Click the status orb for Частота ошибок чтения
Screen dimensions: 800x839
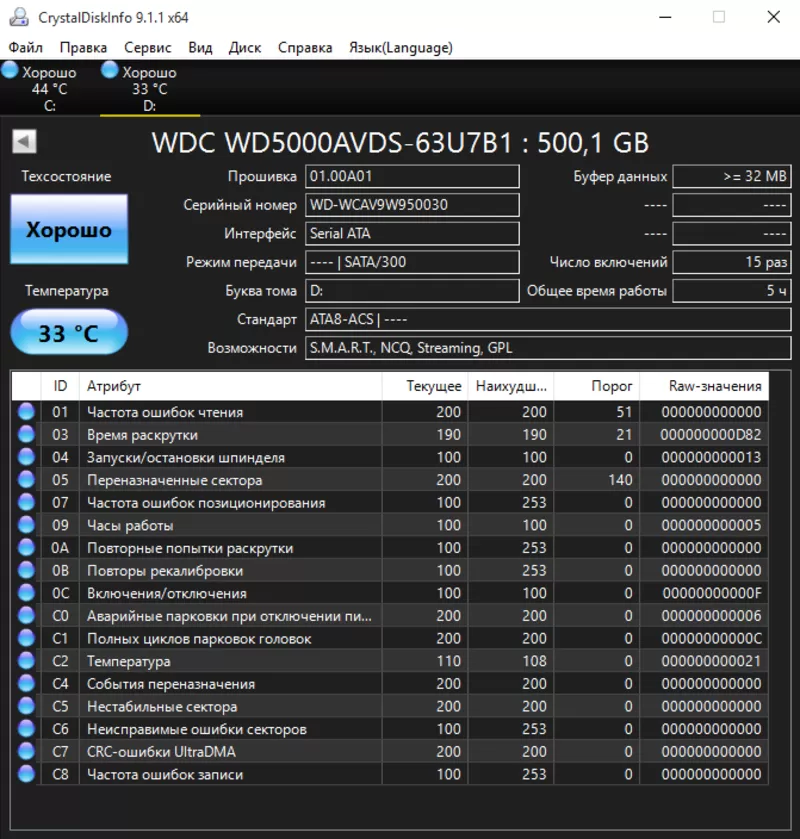pos(26,412)
